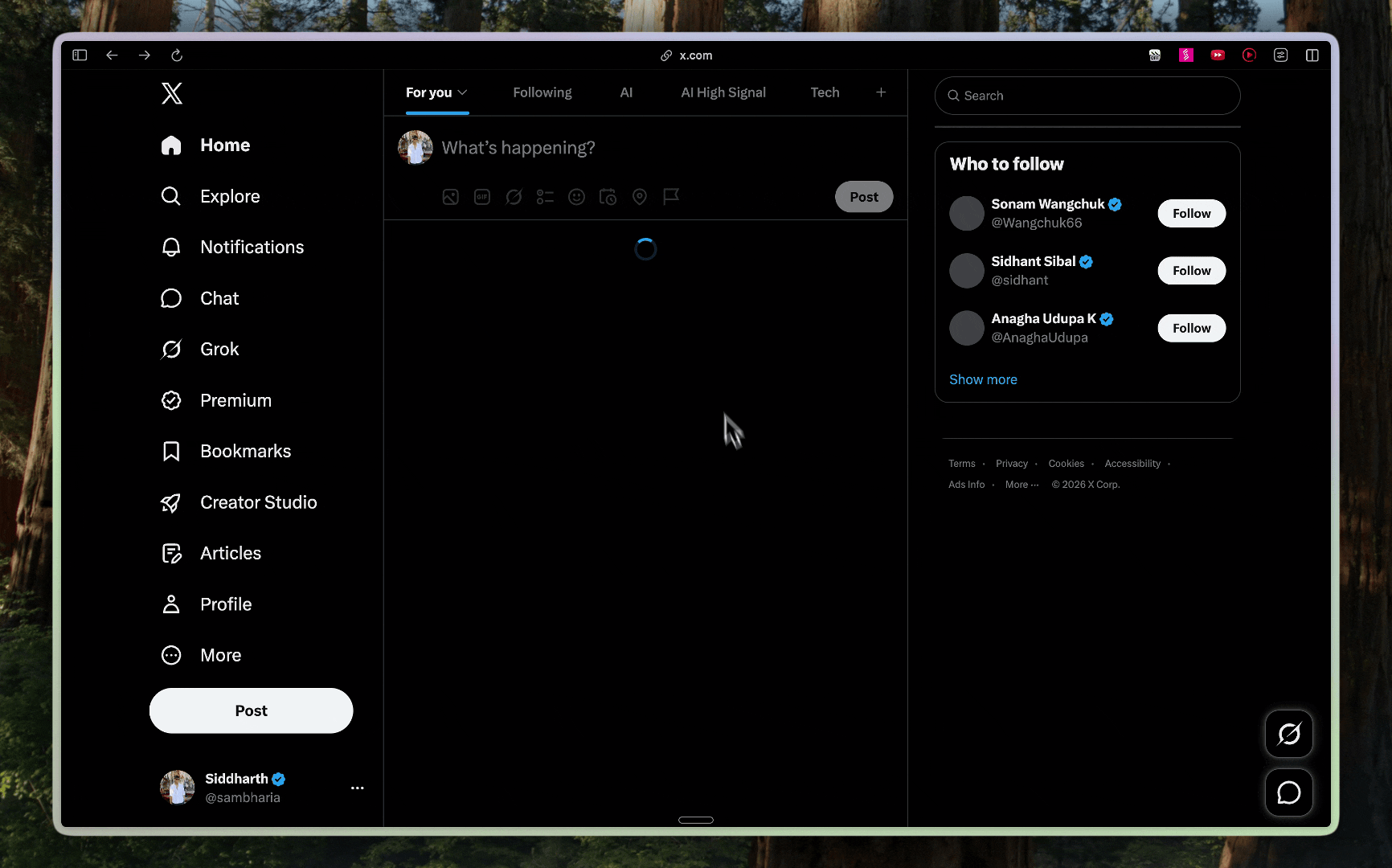Click the red circular play extension icon
The width and height of the screenshot is (1392, 868).
pos(1249,55)
